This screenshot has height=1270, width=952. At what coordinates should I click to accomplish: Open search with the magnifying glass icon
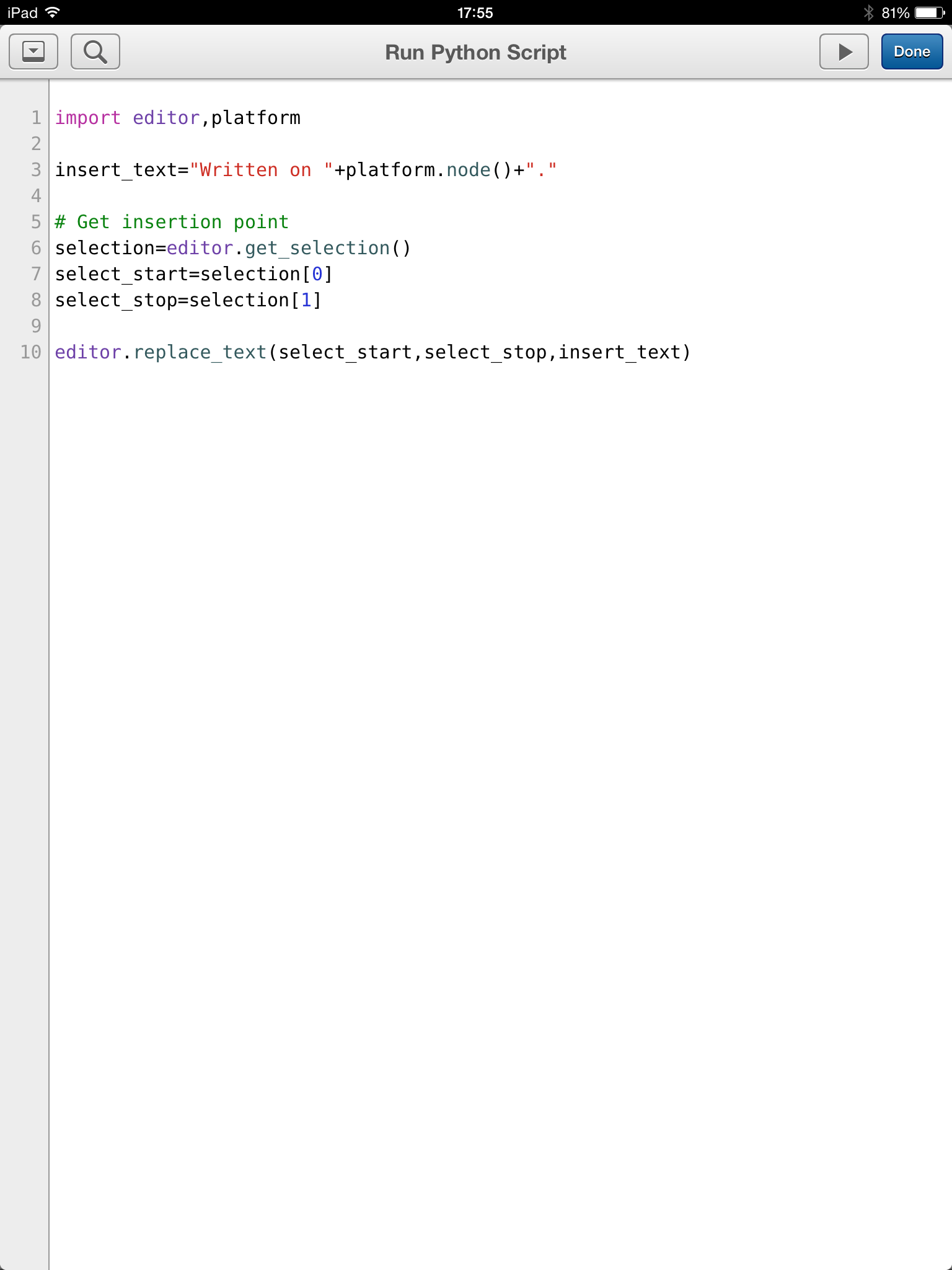(95, 52)
